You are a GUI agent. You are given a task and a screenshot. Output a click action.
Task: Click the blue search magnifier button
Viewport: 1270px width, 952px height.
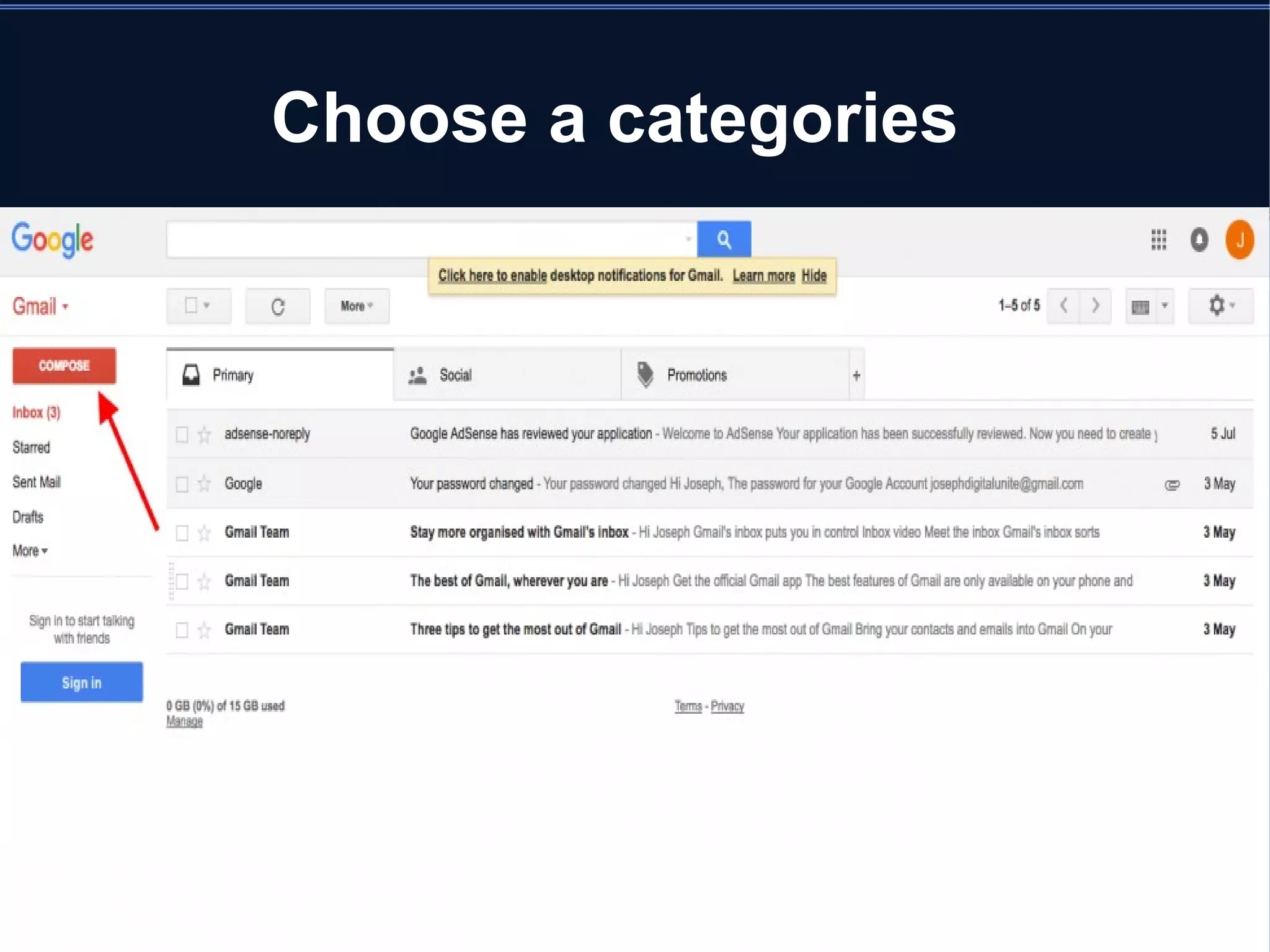(x=724, y=239)
